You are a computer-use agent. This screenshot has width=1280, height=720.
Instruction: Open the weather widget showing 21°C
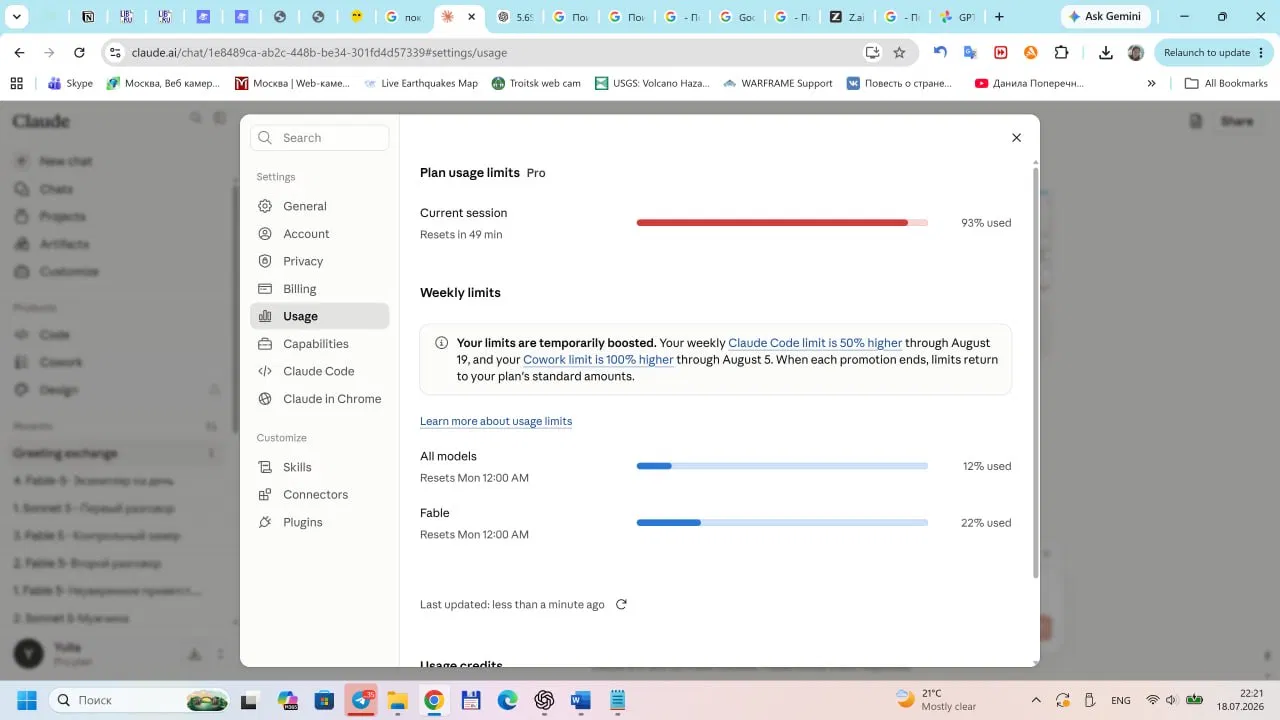tap(936, 700)
